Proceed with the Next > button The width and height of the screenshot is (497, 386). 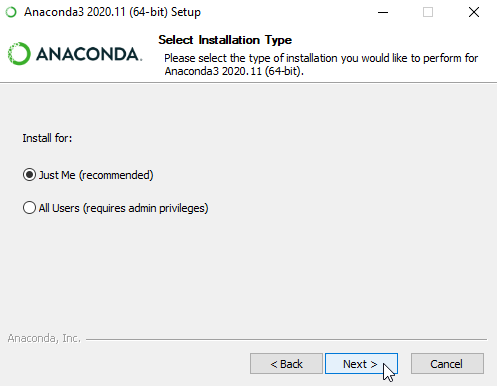[x=361, y=364]
